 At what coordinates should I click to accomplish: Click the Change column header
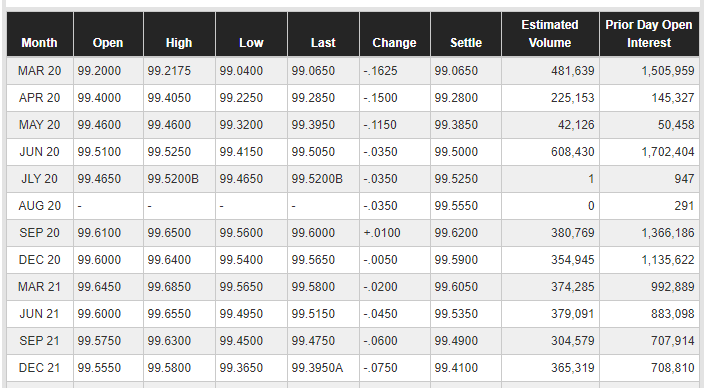[x=394, y=34]
